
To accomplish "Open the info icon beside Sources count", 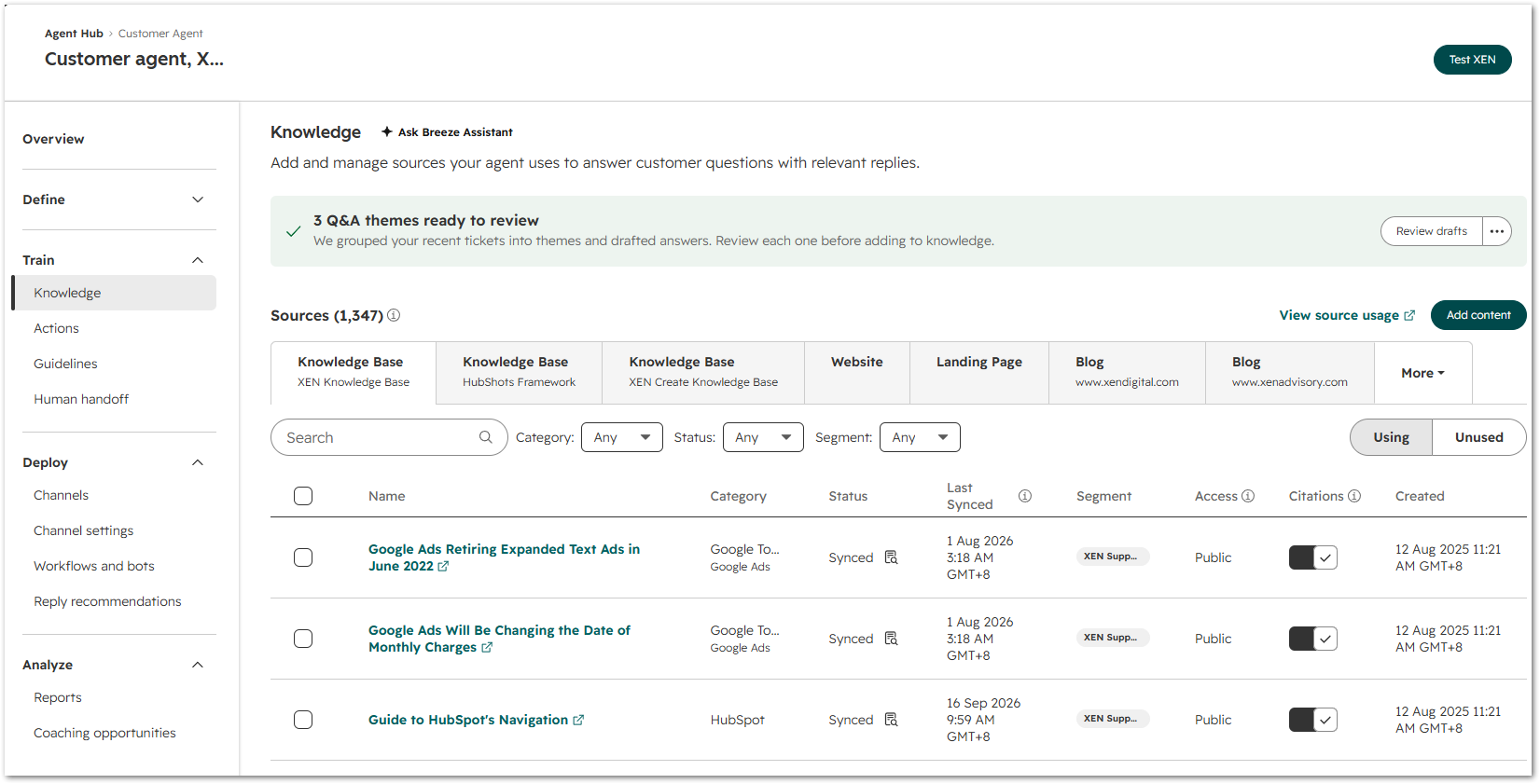I will coord(394,315).
